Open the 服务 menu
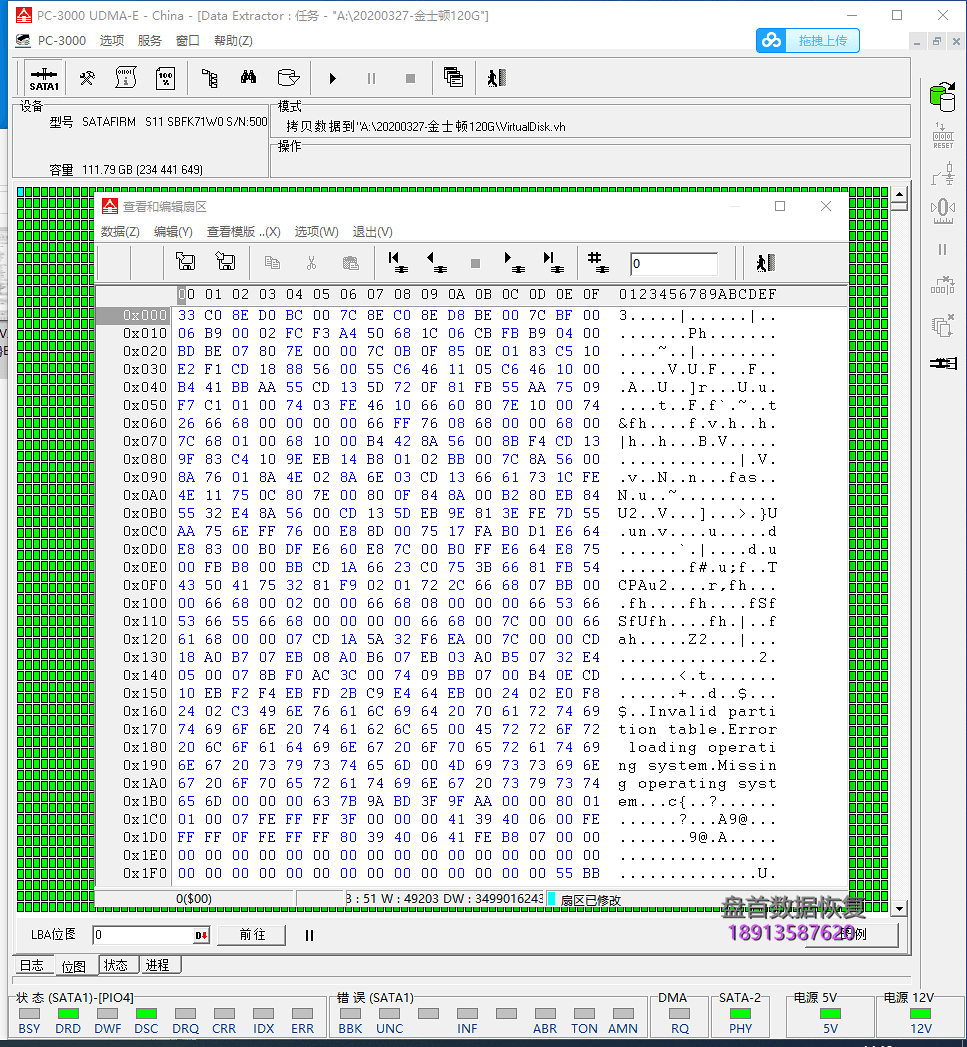 pos(150,41)
